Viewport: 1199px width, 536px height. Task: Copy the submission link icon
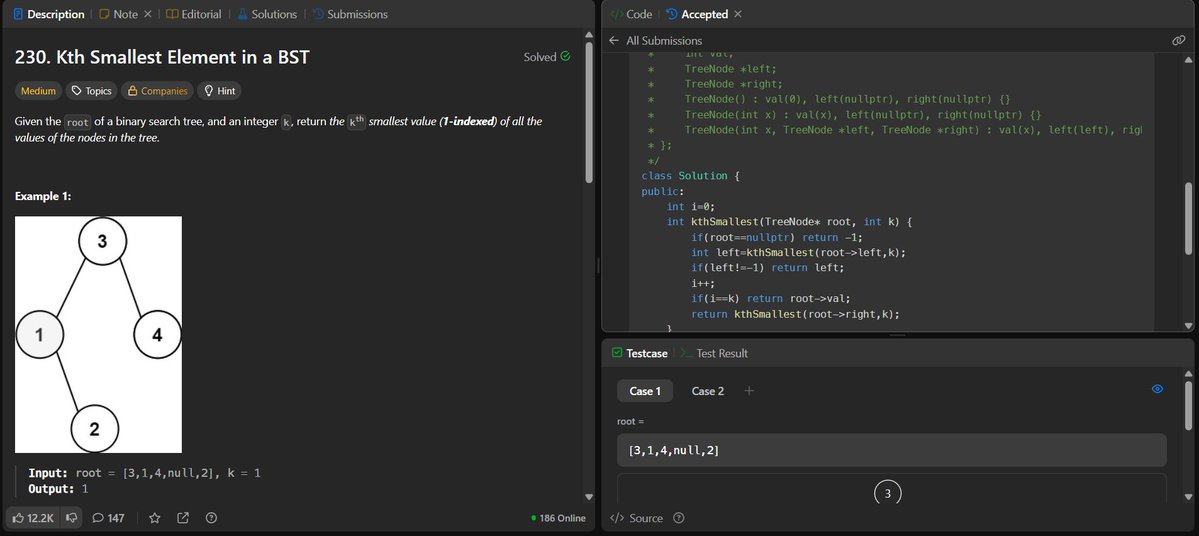(x=1178, y=41)
